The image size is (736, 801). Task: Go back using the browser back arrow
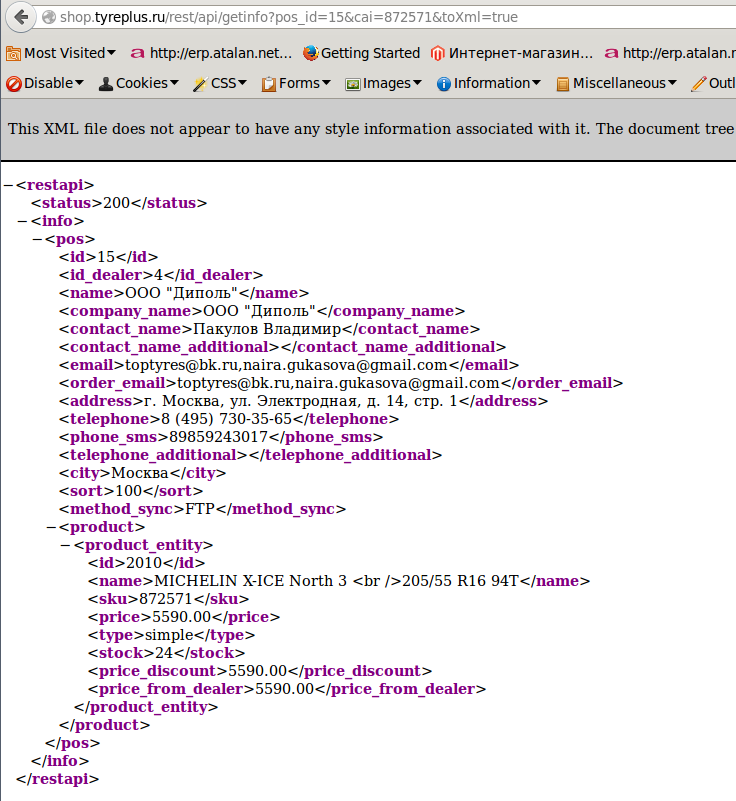pyautogui.click(x=21, y=17)
